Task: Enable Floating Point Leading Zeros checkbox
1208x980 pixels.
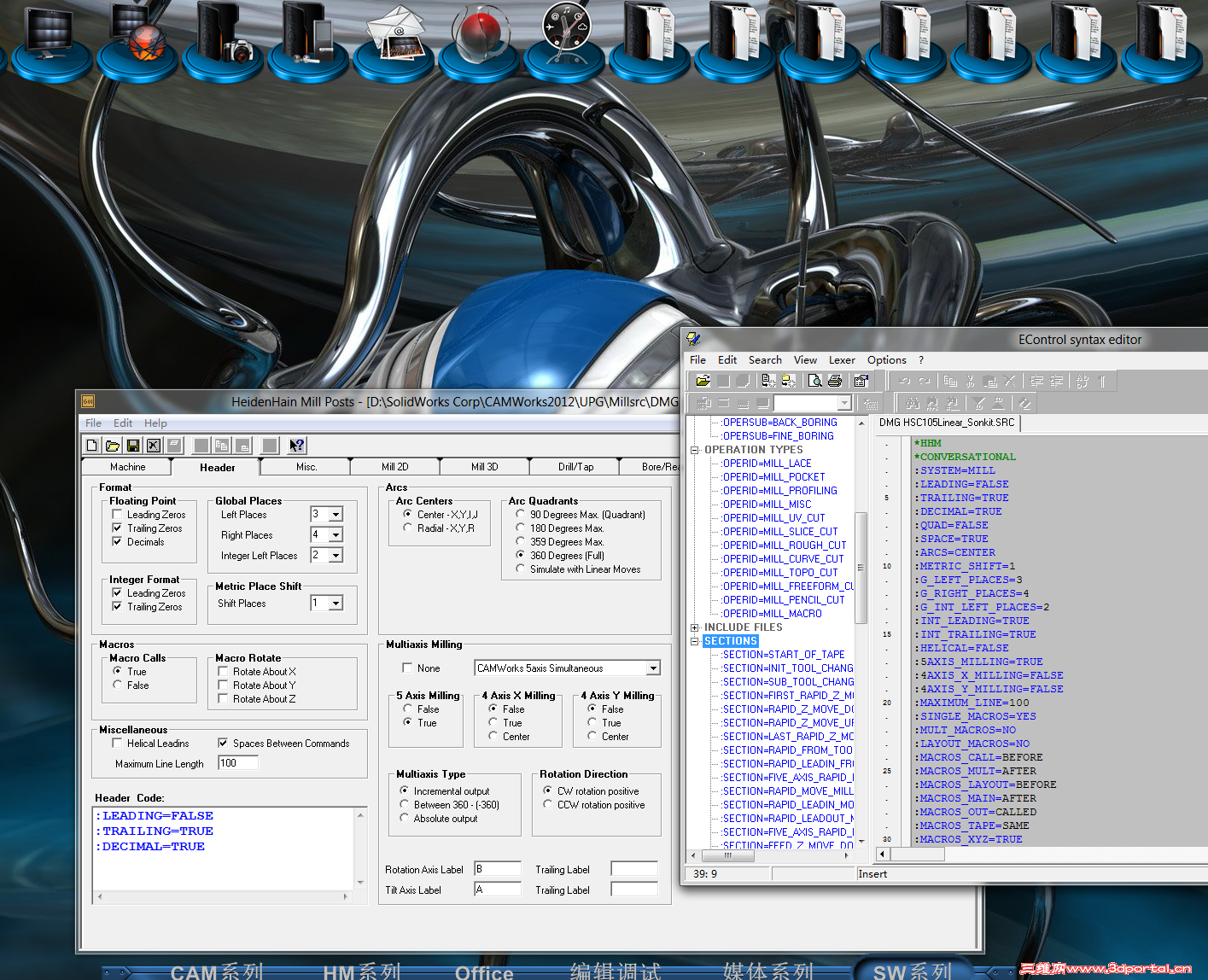Action: click(x=118, y=514)
